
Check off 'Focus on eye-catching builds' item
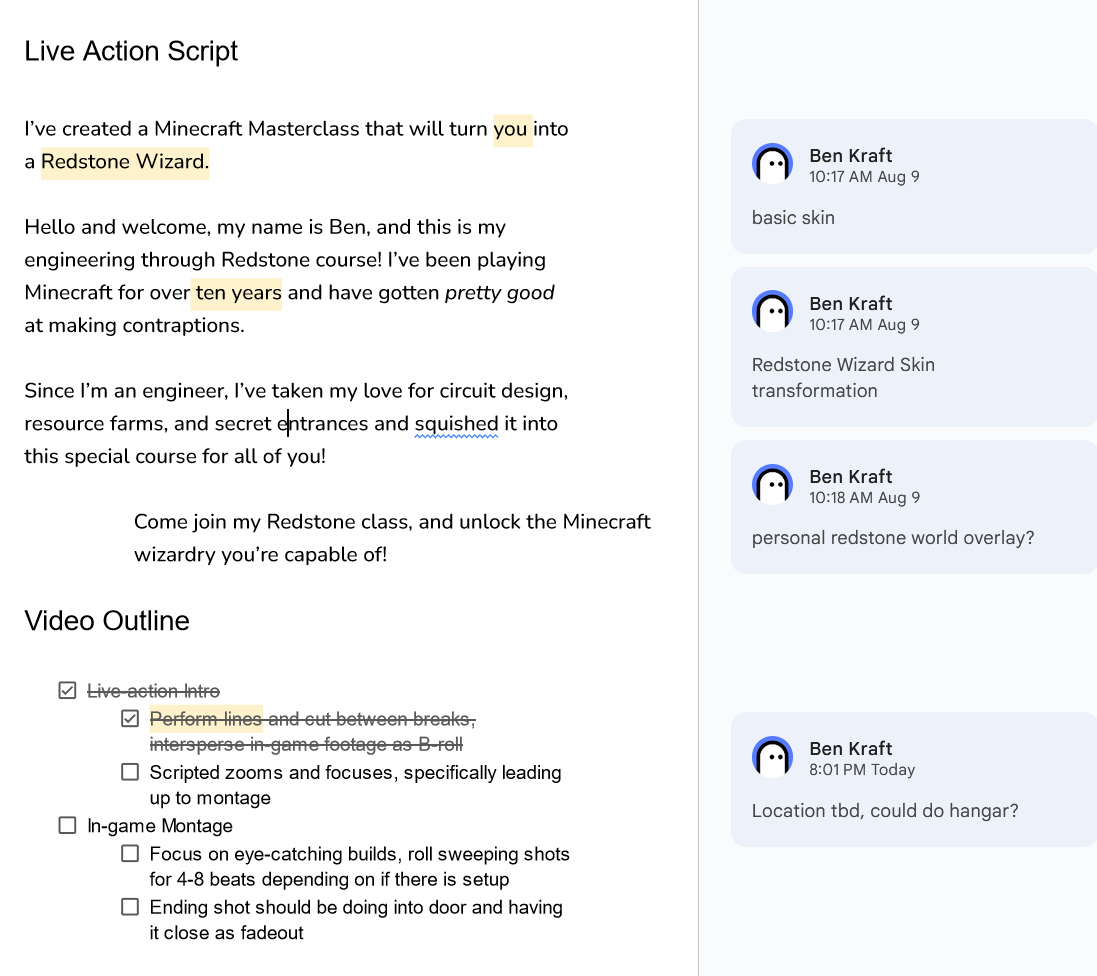pyautogui.click(x=130, y=853)
